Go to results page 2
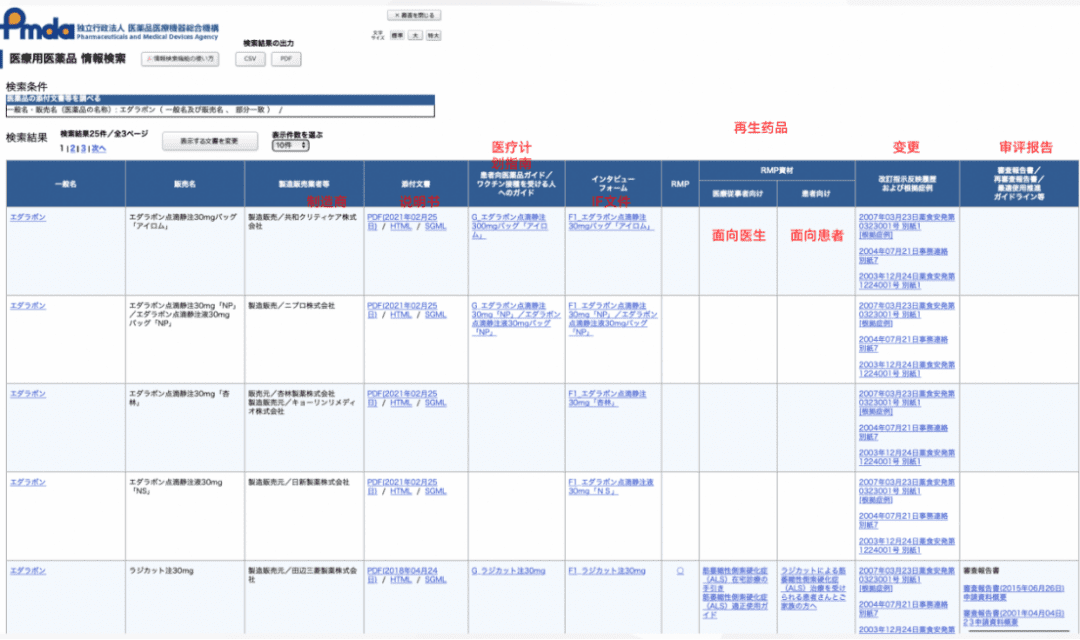 (73, 149)
